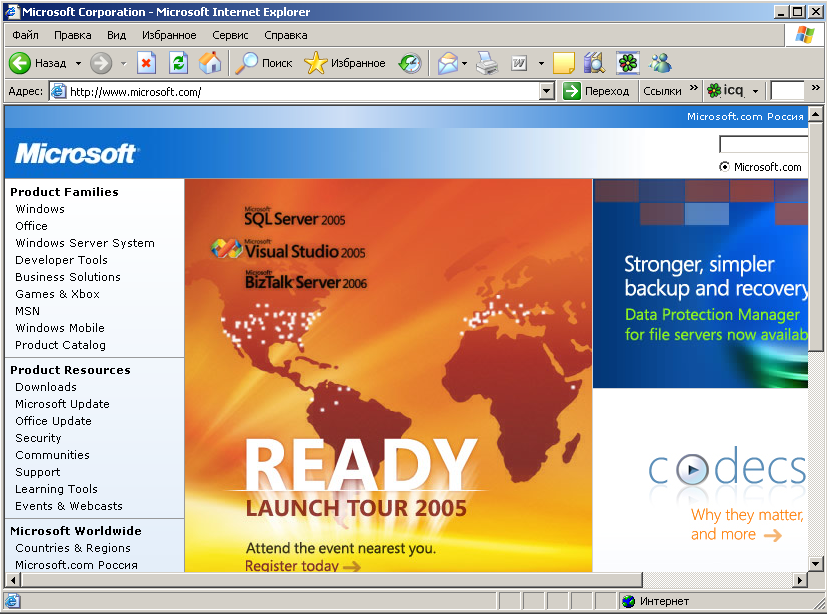Screen dimensions: 827x614
Task: Click the page icon in address bar
Action: [x=59, y=92]
